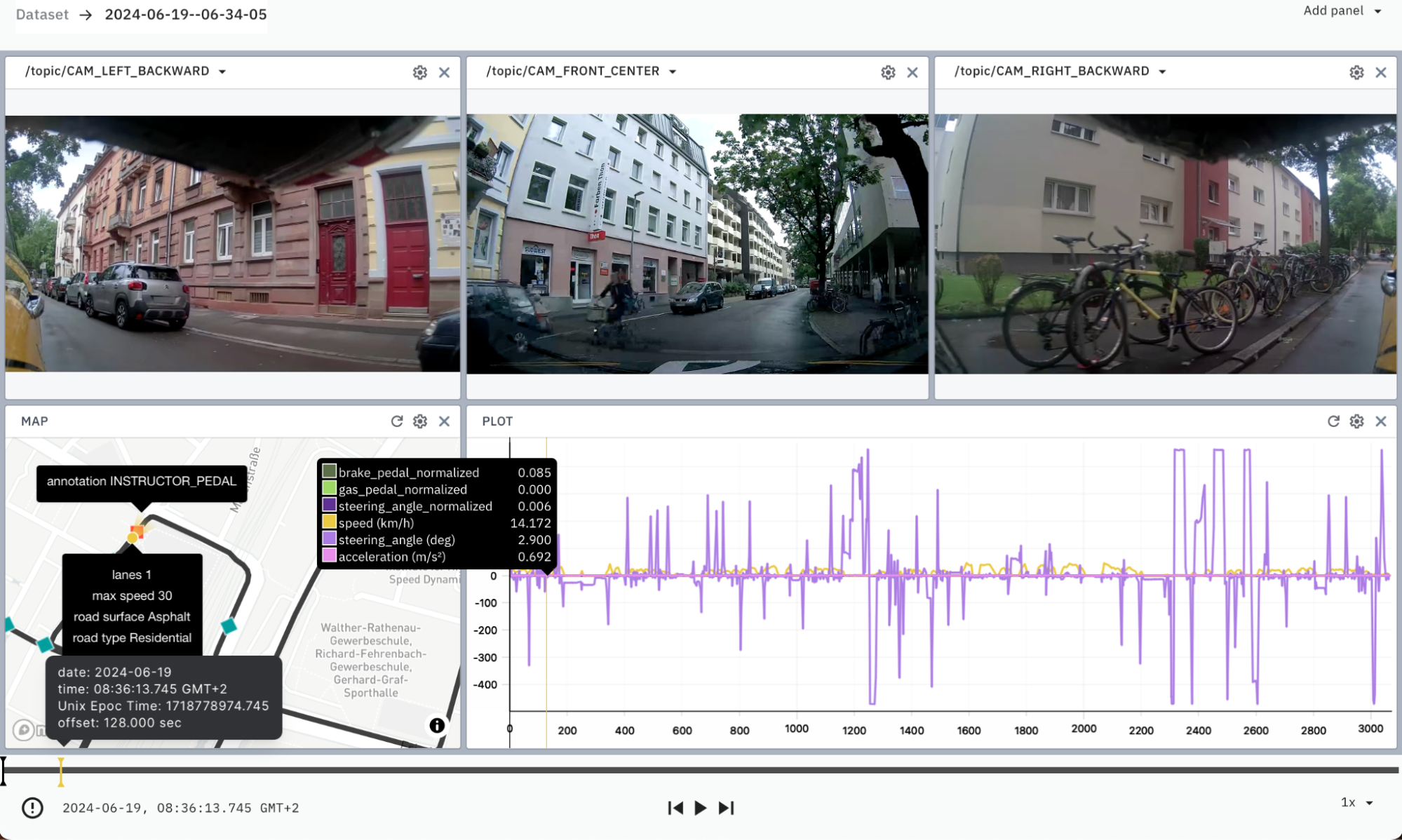The width and height of the screenshot is (1402, 840).
Task: Expand the CAM_RIGHT_BACKWARD topic dropdown
Action: click(1162, 72)
